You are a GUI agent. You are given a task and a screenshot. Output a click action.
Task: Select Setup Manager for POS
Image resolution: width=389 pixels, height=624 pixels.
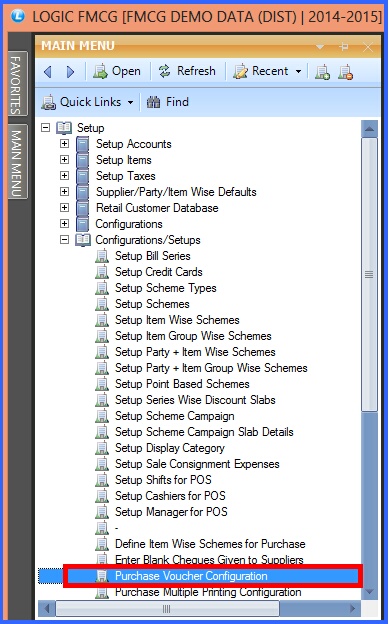tap(171, 511)
